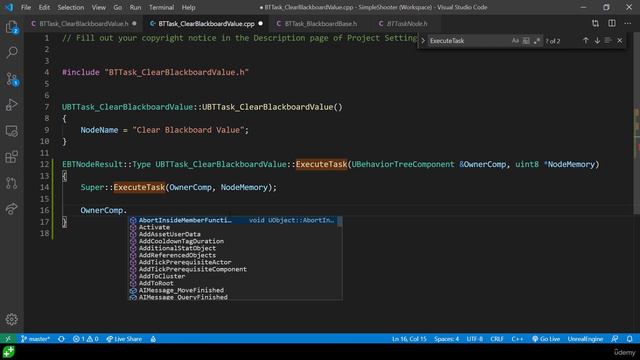Select AddToRoot suggestion
This screenshot has height=360, width=640.
233,283
